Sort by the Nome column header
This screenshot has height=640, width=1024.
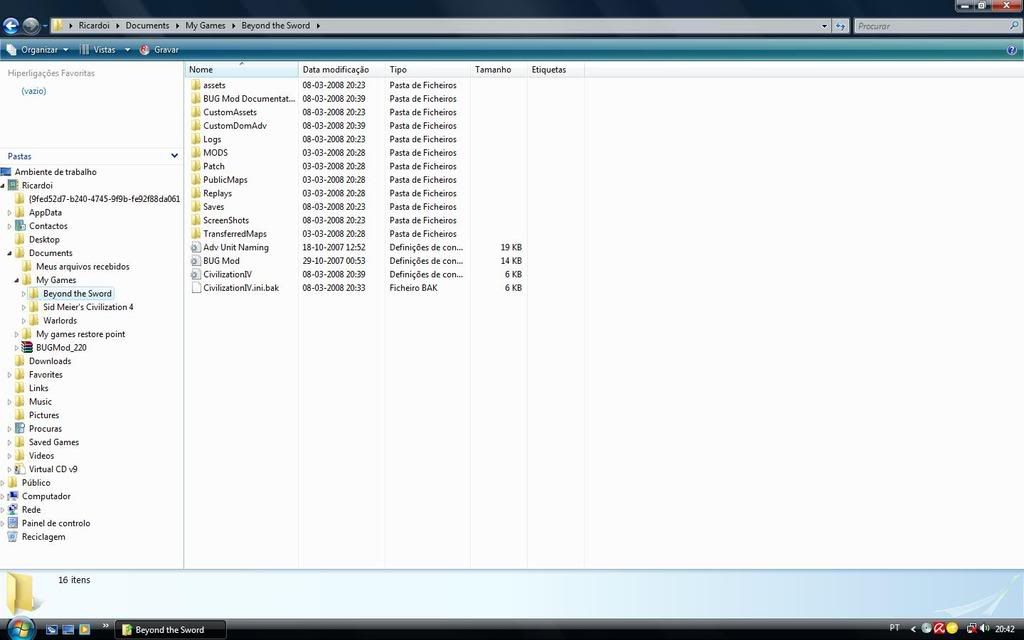[242, 69]
